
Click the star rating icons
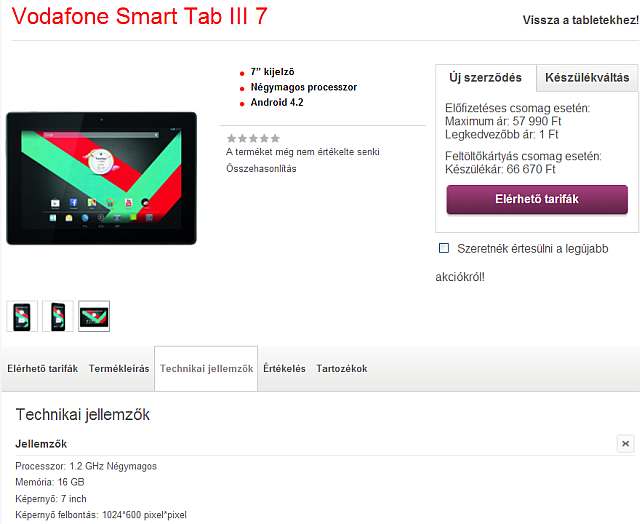click(253, 138)
